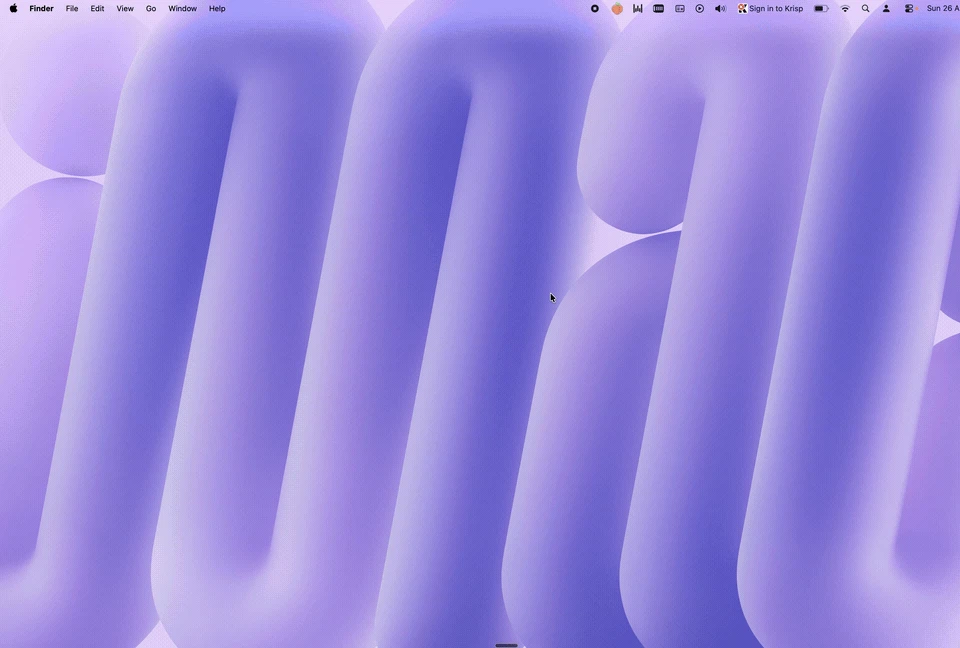The height and width of the screenshot is (648, 960).
Task: Click the audio bars menu bar icon
Action: [638, 9]
